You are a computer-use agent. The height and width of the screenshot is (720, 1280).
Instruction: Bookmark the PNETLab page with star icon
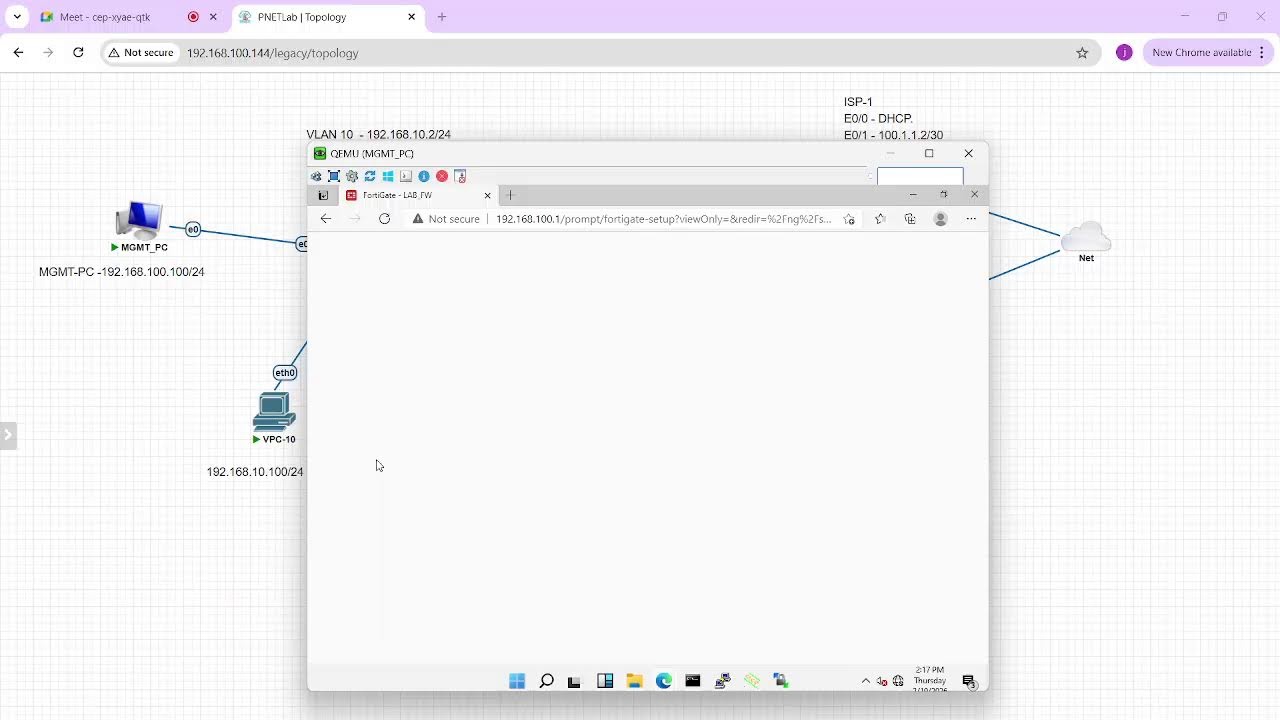click(x=1082, y=53)
